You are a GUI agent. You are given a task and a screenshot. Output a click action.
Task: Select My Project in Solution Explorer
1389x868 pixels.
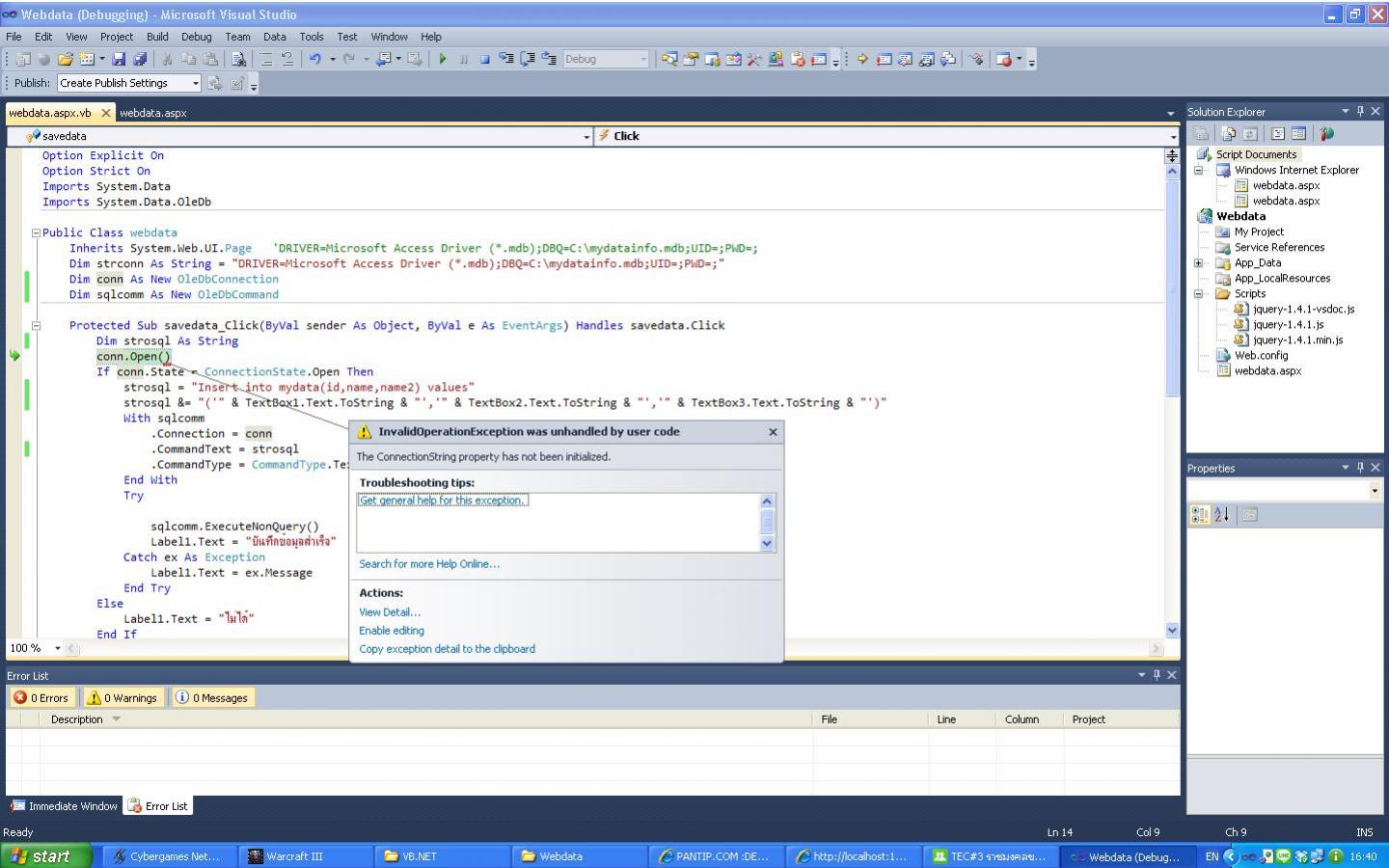[1259, 232]
